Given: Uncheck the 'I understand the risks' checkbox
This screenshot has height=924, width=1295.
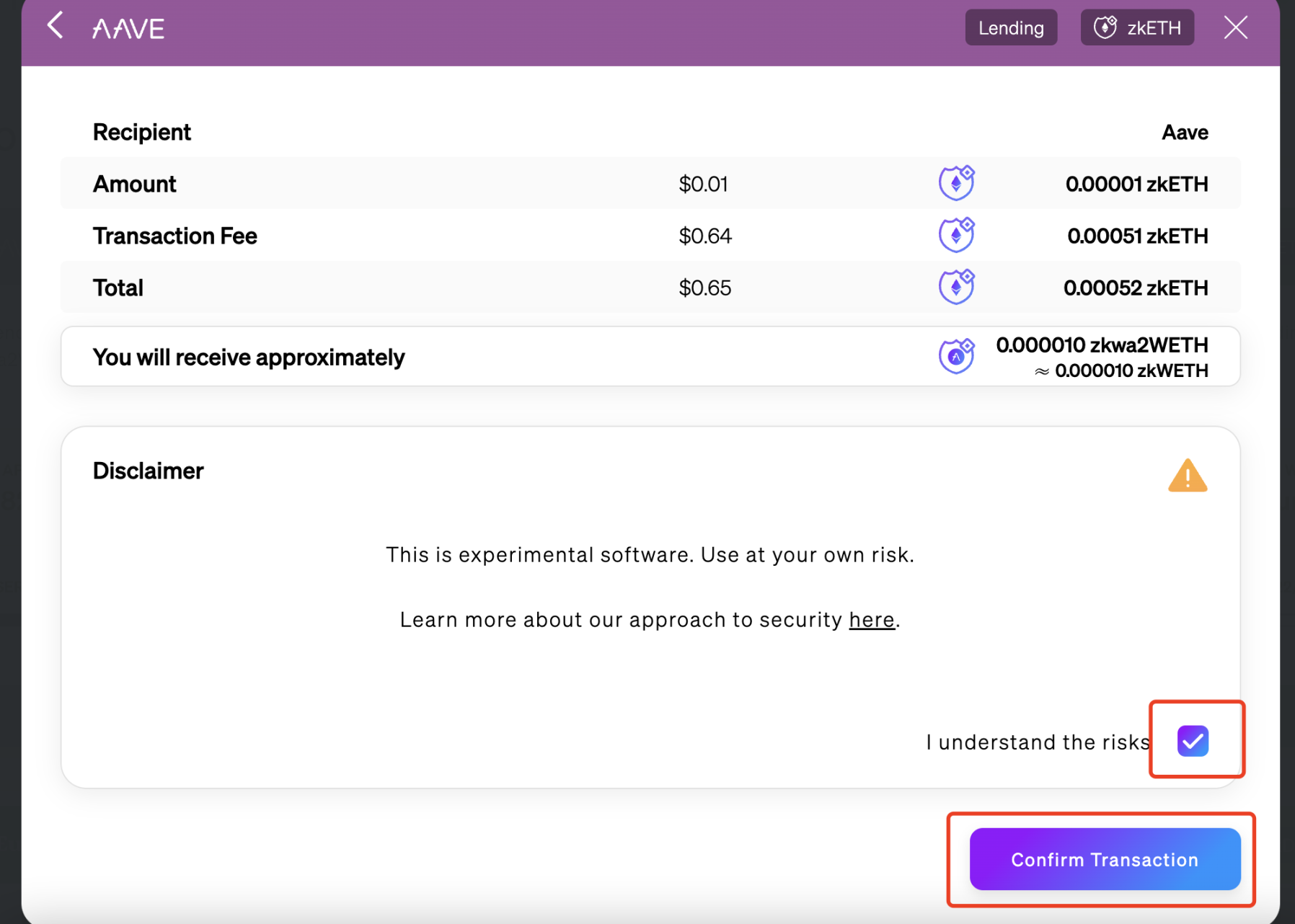Looking at the screenshot, I should 1193,741.
